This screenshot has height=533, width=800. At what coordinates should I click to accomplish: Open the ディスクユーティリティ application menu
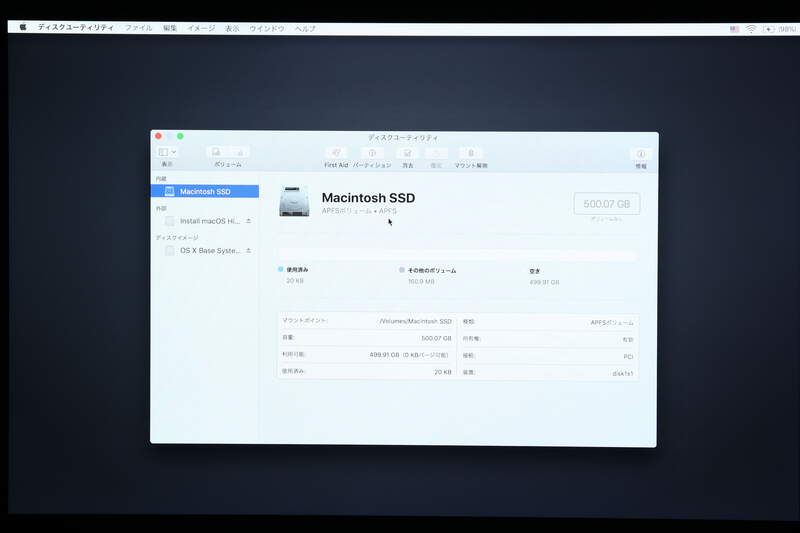tap(76, 27)
